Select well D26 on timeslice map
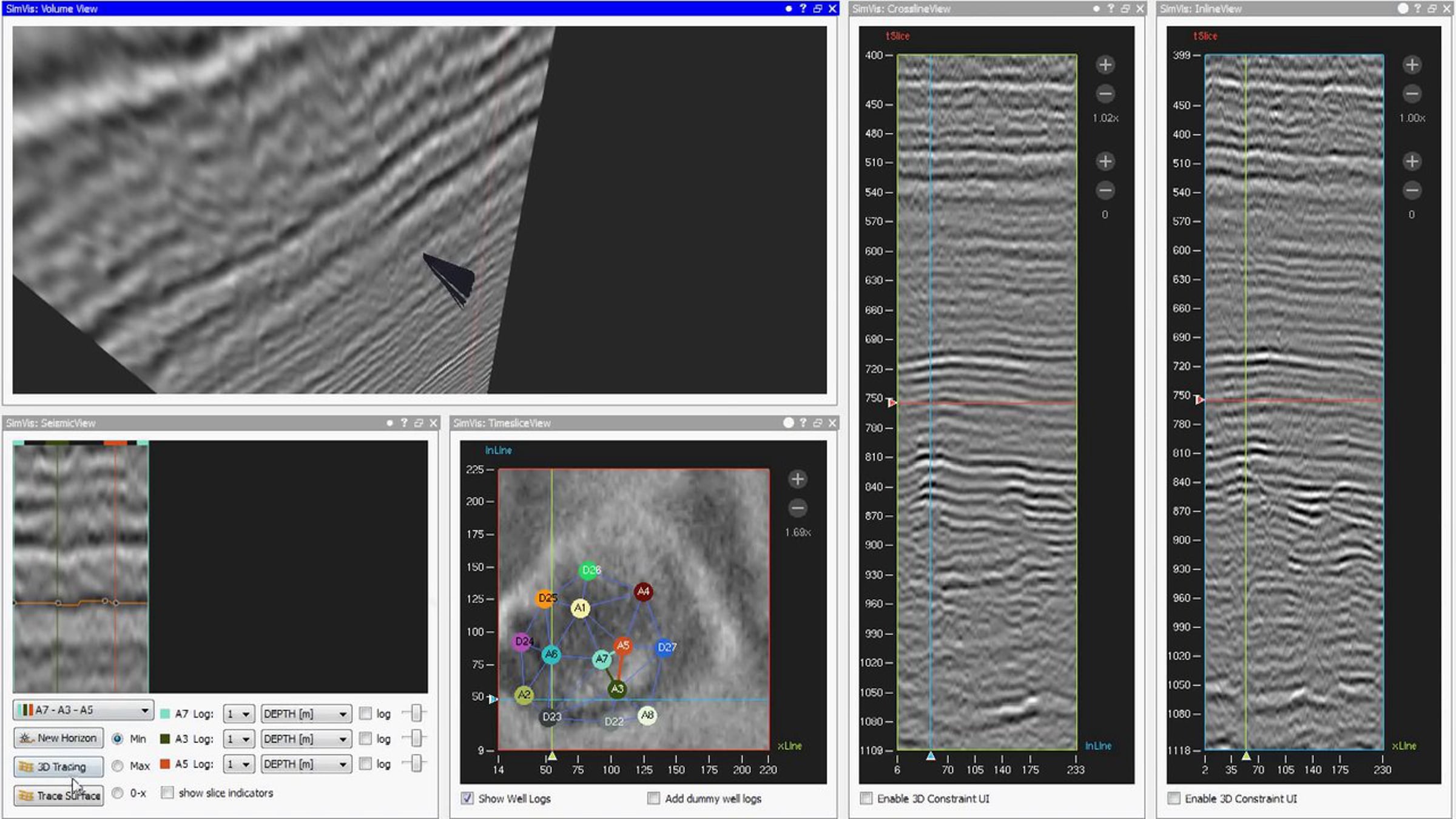Viewport: 1456px width, 819px height. click(x=589, y=570)
